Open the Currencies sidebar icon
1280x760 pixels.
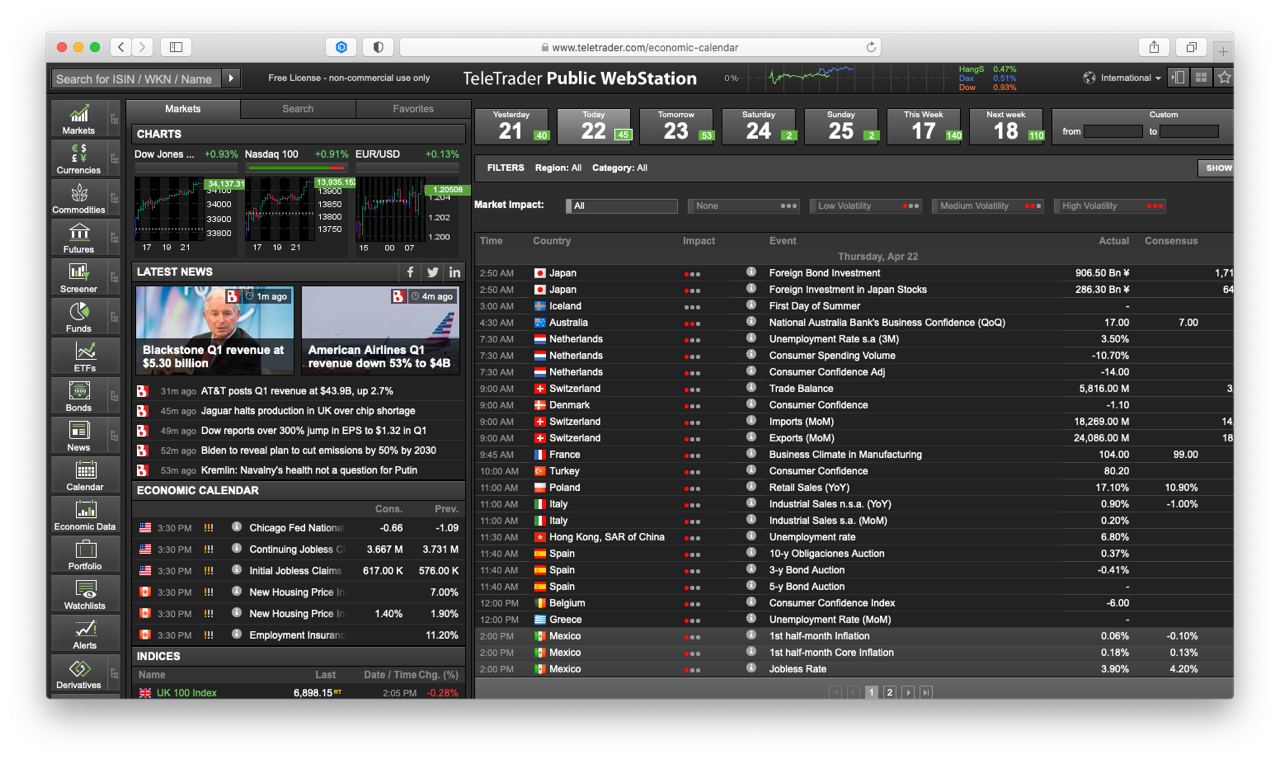(x=79, y=158)
